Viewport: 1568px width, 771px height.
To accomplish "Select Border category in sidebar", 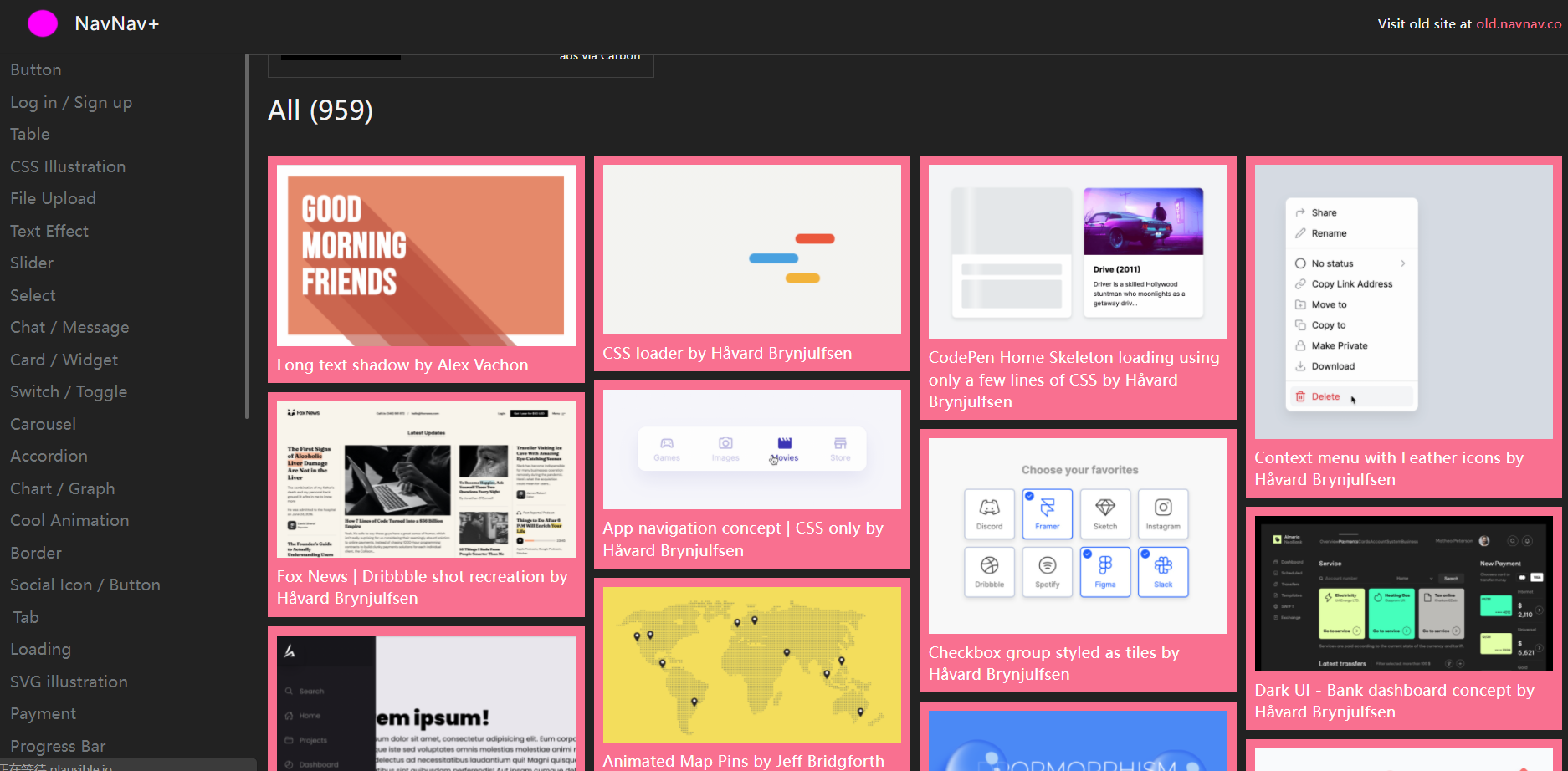I will [x=36, y=553].
